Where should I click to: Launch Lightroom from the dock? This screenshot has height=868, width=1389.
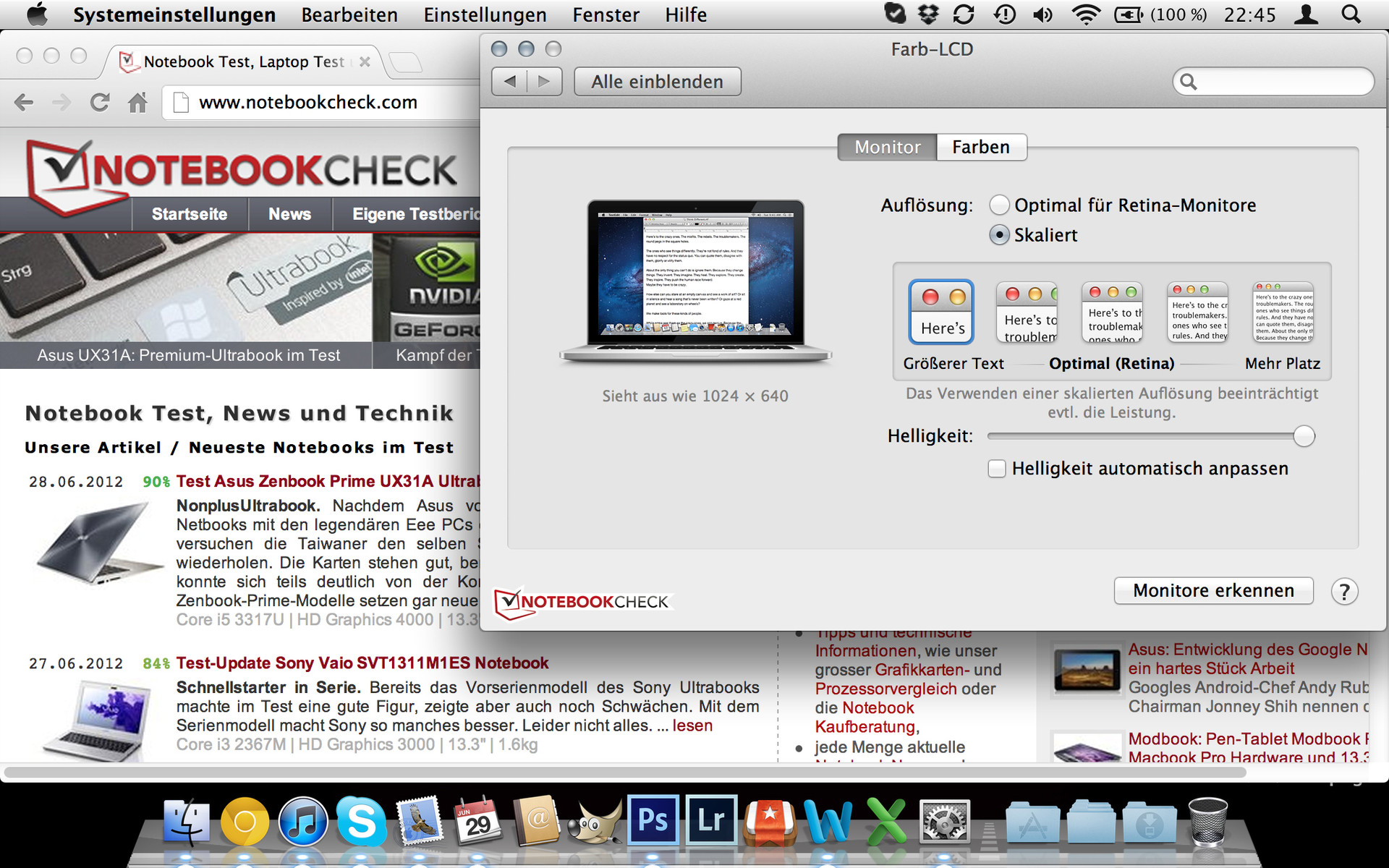(710, 820)
